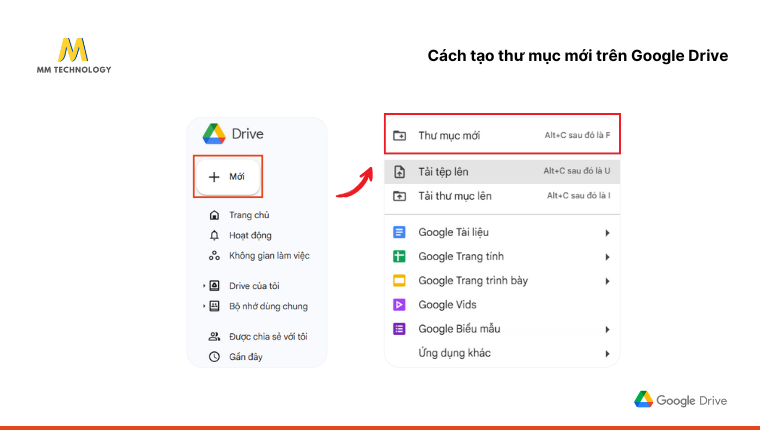Open submenu arrow beside Google Tài liệu
Viewport: 760px width, 430px height.
tap(607, 233)
